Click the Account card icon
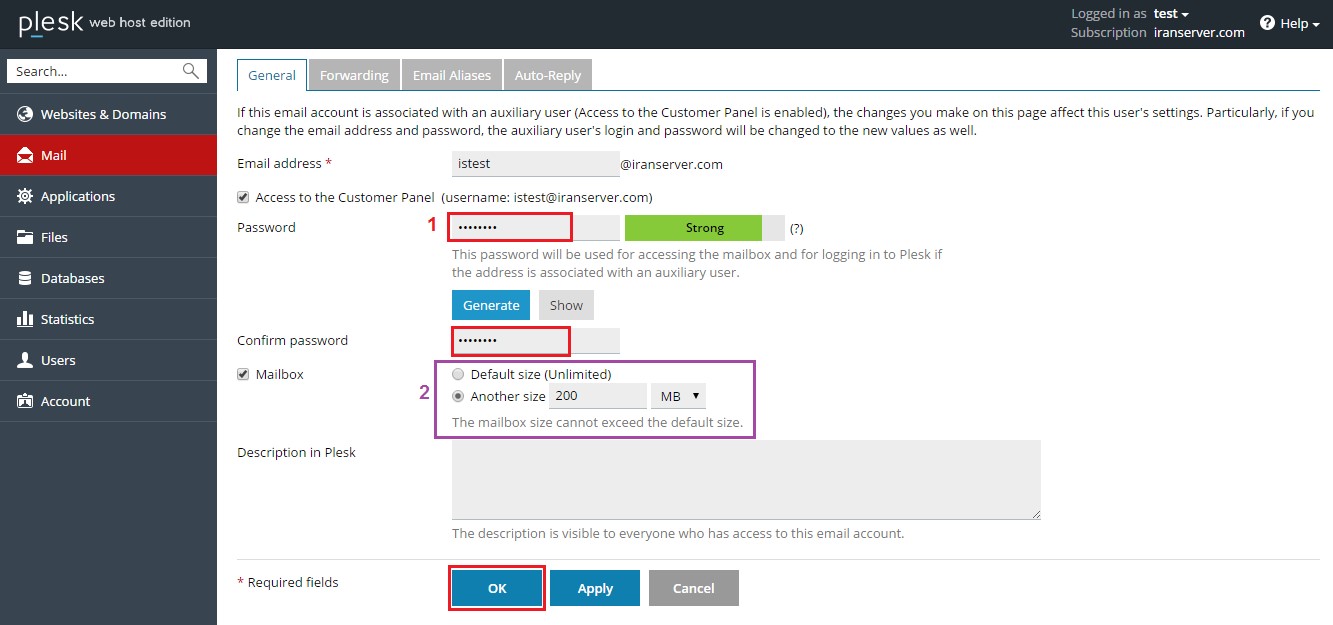Image resolution: width=1333 pixels, height=625 pixels. click(25, 401)
